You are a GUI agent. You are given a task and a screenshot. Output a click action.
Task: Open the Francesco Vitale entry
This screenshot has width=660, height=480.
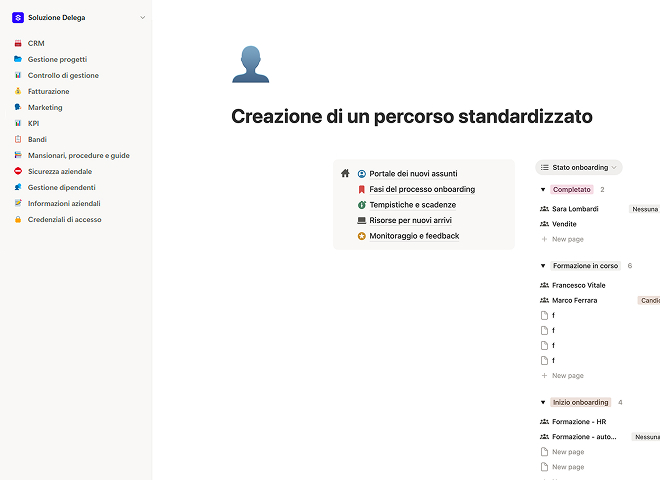click(x=579, y=285)
